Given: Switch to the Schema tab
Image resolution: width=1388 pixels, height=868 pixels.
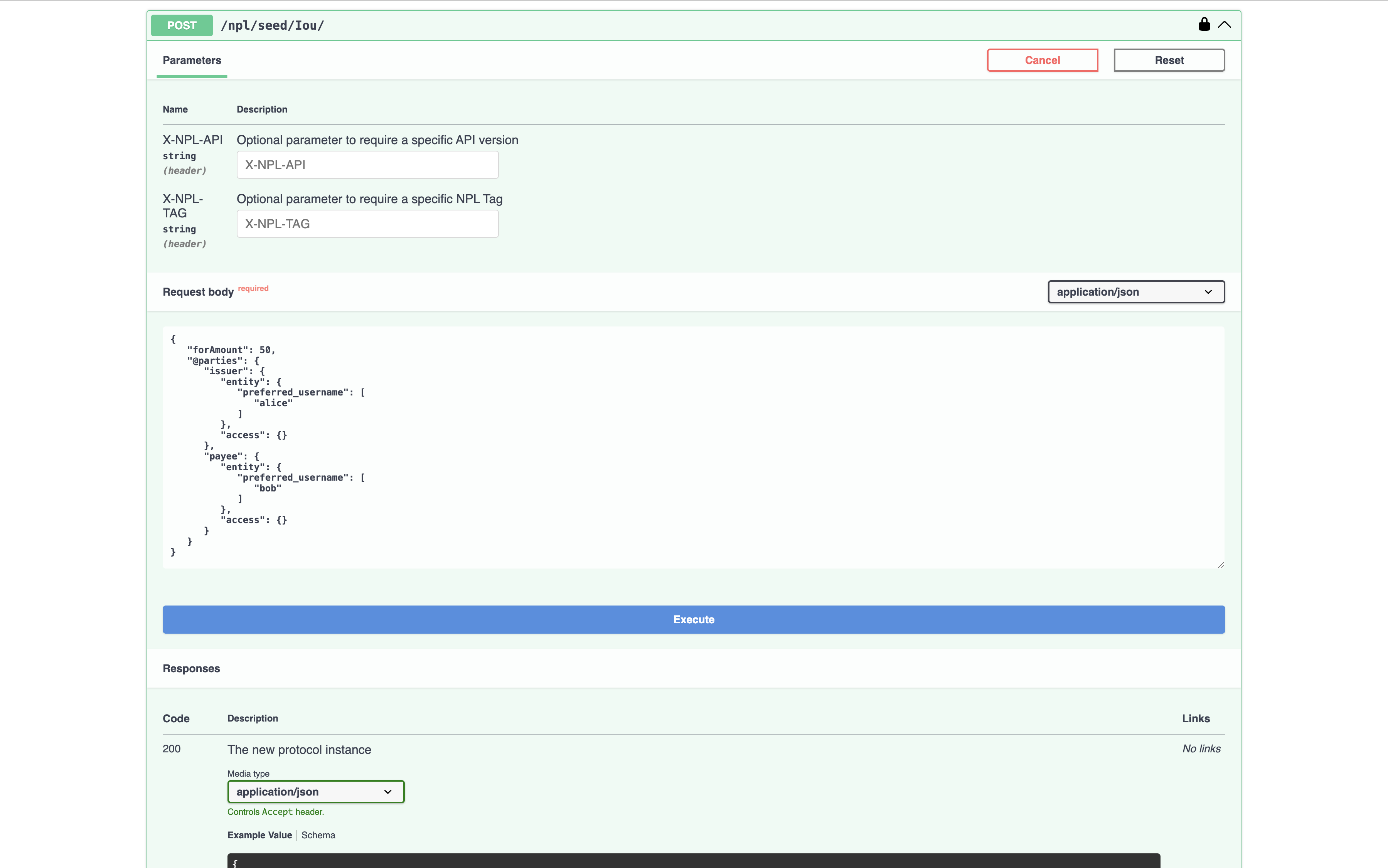Looking at the screenshot, I should tap(318, 835).
